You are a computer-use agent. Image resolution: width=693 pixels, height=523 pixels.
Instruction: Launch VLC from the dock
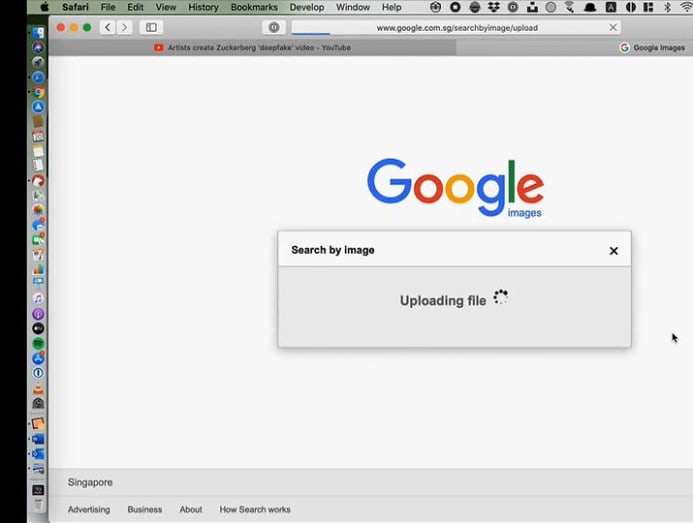click(x=38, y=388)
